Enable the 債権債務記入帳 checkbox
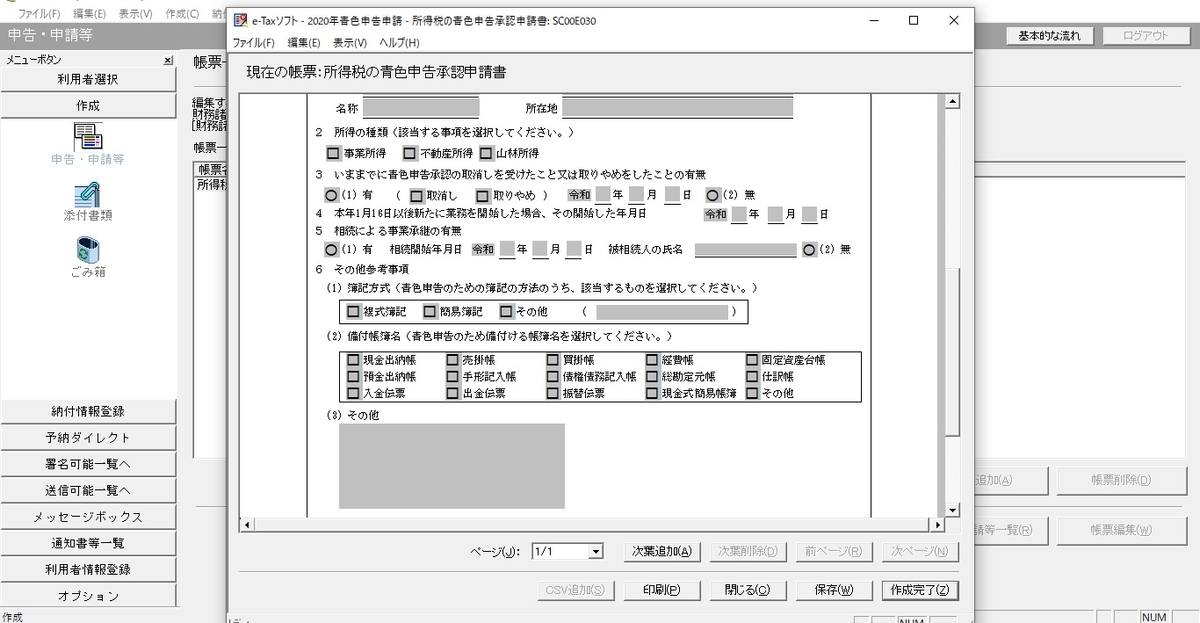Viewport: 1200px width, 623px height. coord(553,377)
